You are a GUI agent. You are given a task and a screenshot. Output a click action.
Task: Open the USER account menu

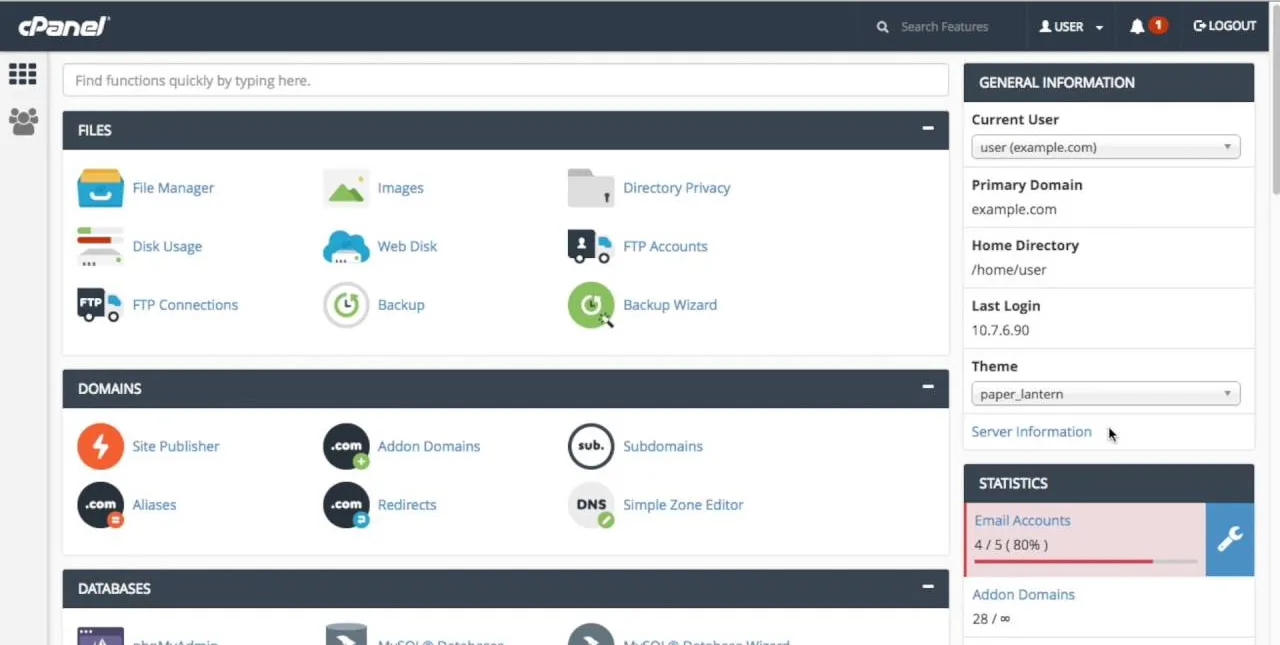[1071, 27]
